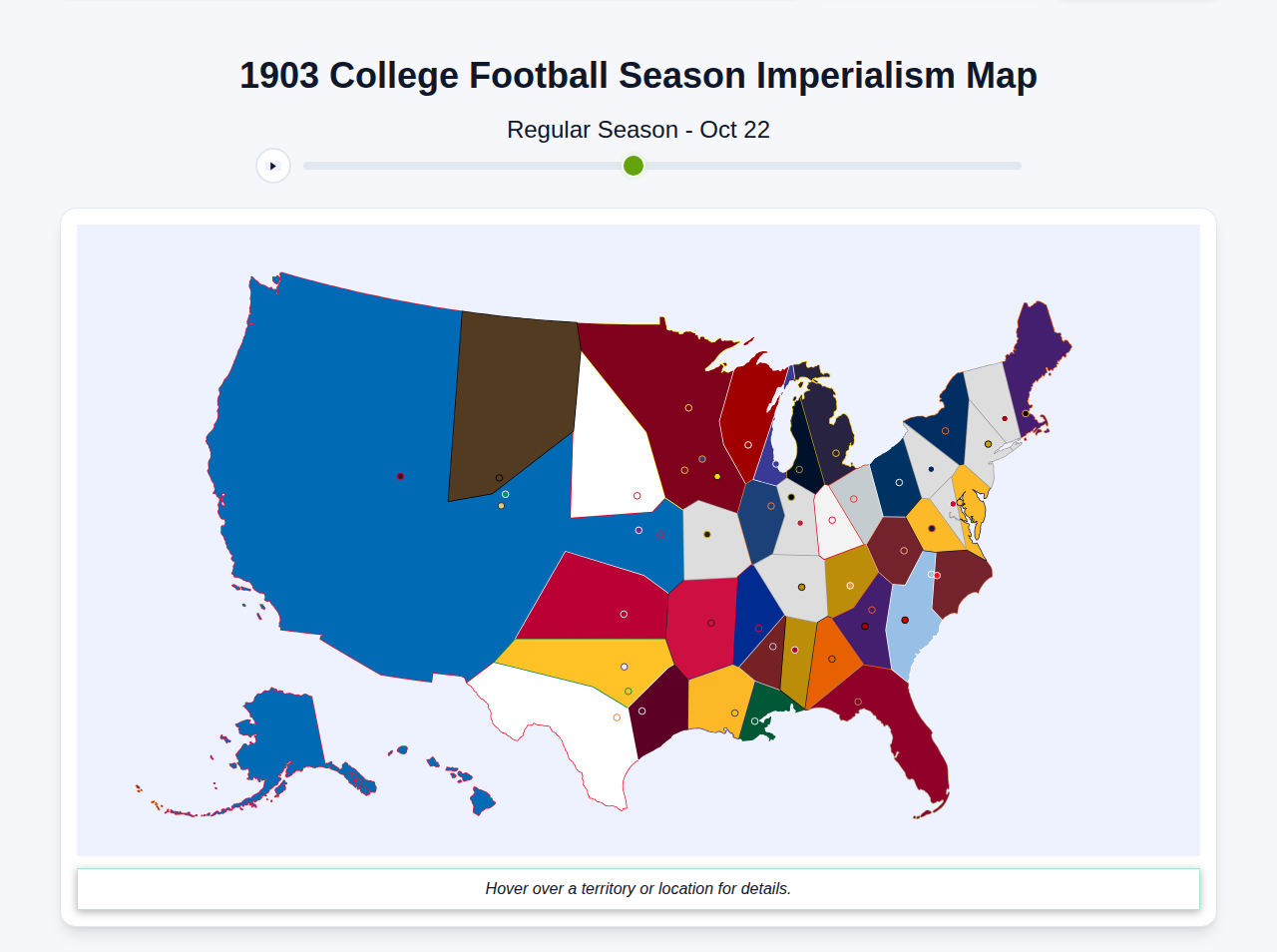Viewport: 1277px width, 952px height.
Task: Click the hover details status bar
Action: click(x=638, y=888)
